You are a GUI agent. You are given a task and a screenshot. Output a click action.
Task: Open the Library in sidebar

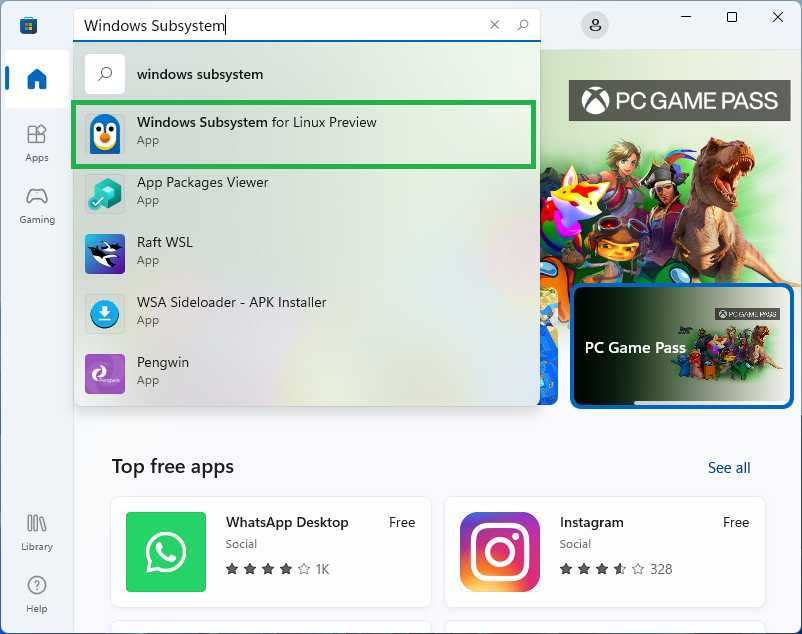pos(37,533)
